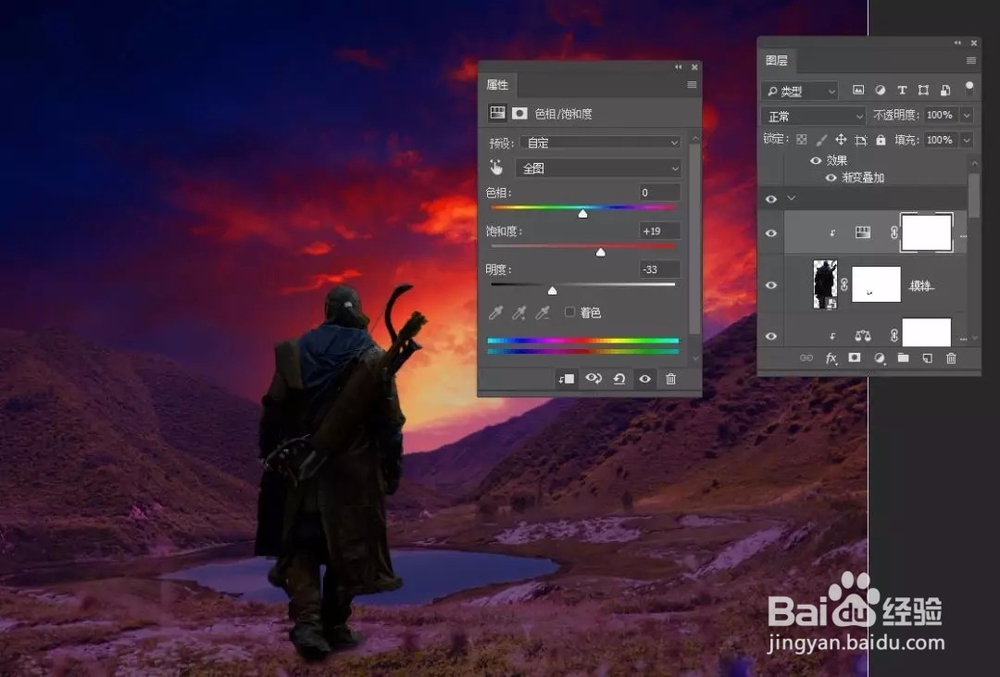Create a new group folder icon
The image size is (1000, 677).
coord(903,358)
